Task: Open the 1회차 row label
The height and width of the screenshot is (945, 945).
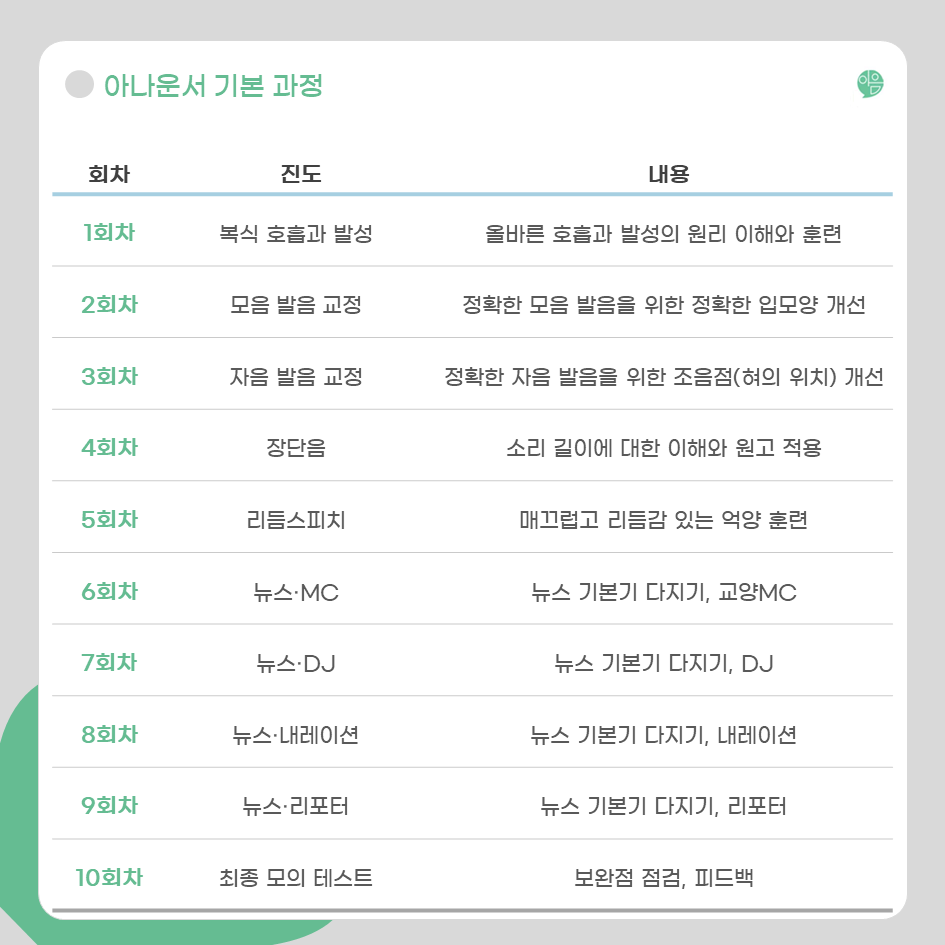Action: coord(109,233)
